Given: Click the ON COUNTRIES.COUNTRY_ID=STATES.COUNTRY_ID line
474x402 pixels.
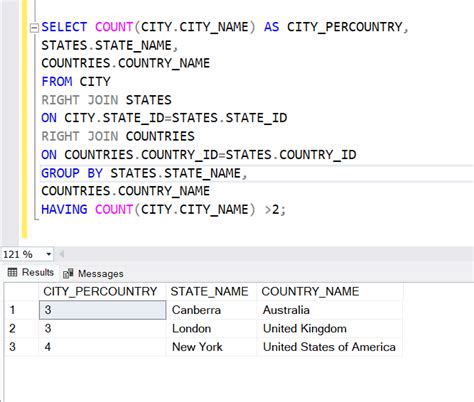Looking at the screenshot, I should point(199,155).
